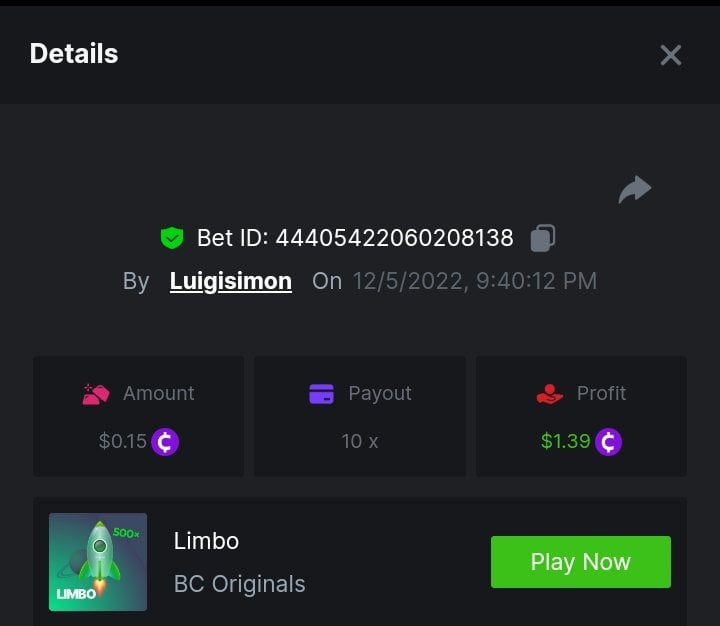The height and width of the screenshot is (626, 720).
Task: Close the Details dialog
Action: pos(671,55)
